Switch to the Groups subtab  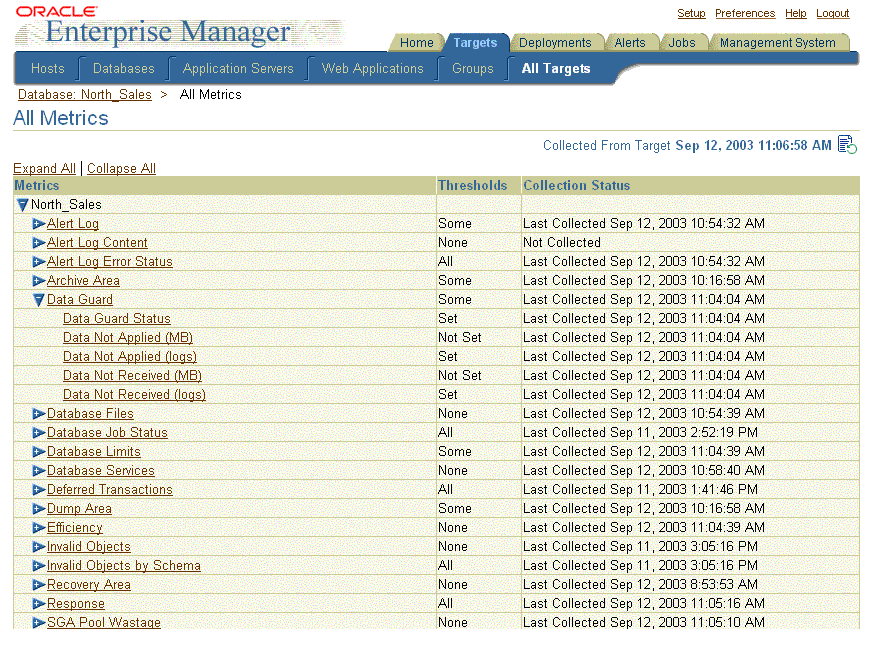473,69
